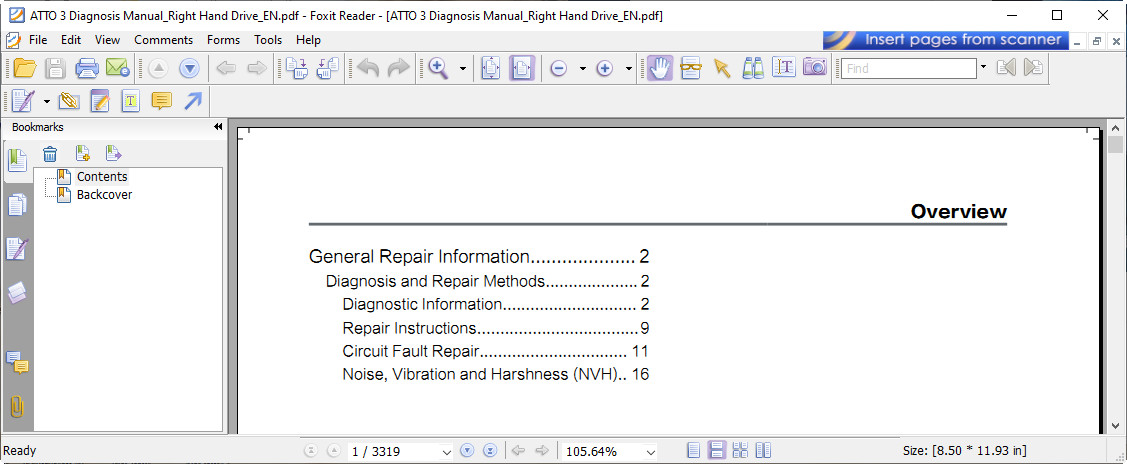The width and height of the screenshot is (1127, 464).
Task: Toggle continuous page view in status bar
Action: coord(716,451)
